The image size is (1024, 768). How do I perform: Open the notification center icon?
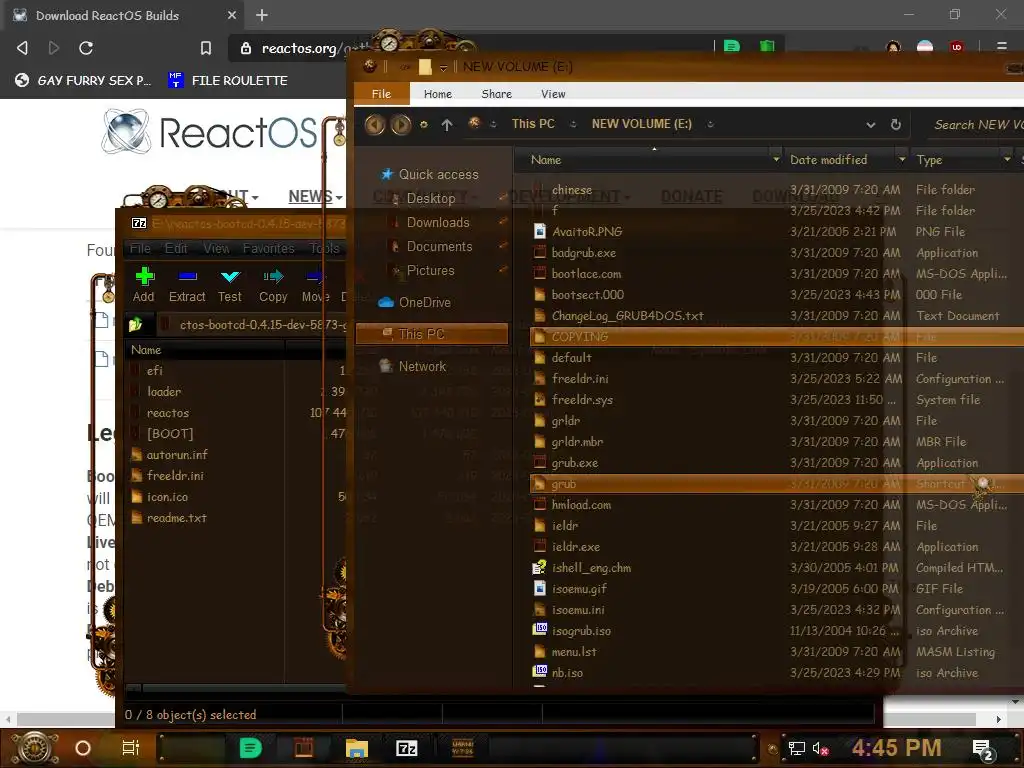point(984,749)
